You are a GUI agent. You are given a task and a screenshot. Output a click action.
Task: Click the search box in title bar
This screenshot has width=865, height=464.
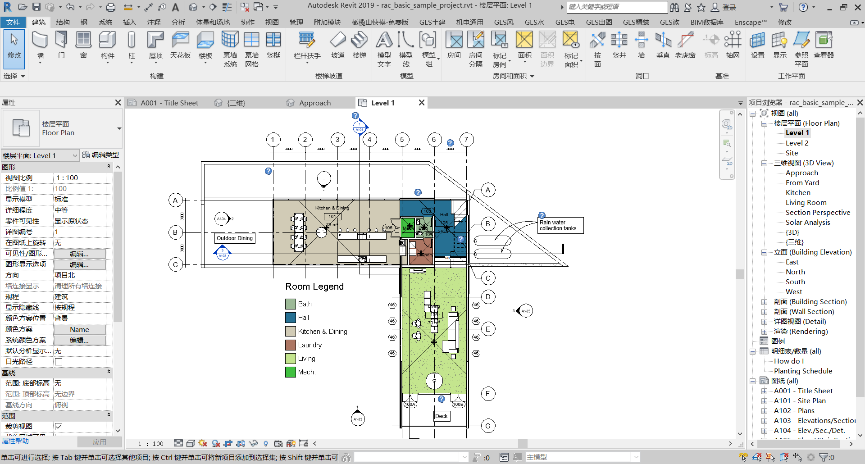pos(615,5)
